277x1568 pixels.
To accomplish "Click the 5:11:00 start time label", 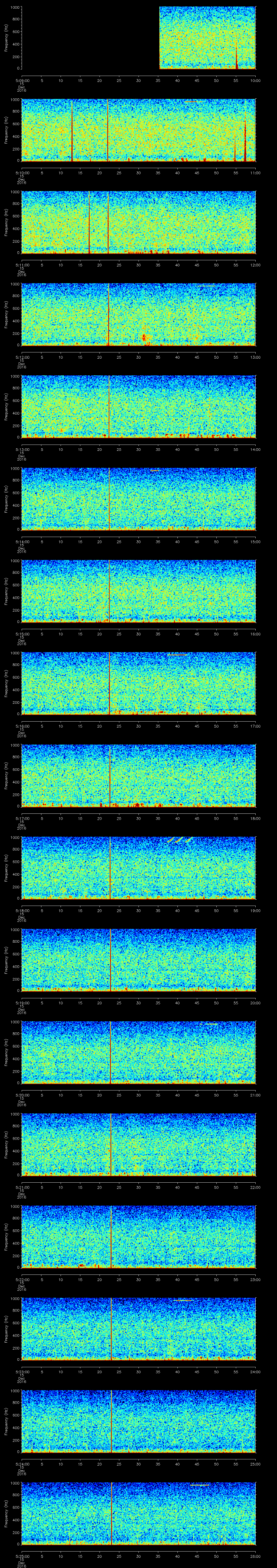I will [x=22, y=265].
